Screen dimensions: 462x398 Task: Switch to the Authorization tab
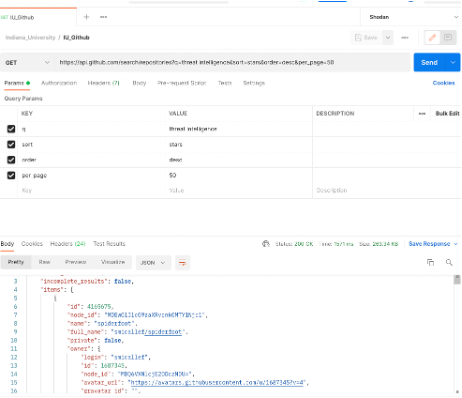(59, 83)
